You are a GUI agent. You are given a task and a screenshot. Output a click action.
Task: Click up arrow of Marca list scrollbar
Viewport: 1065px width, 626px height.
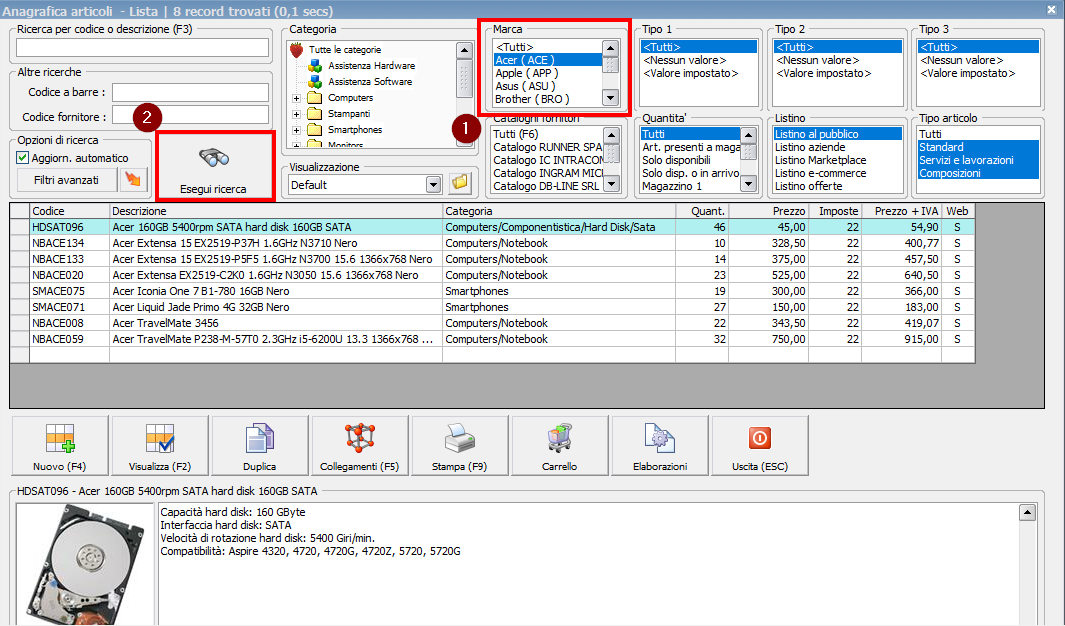tap(611, 48)
